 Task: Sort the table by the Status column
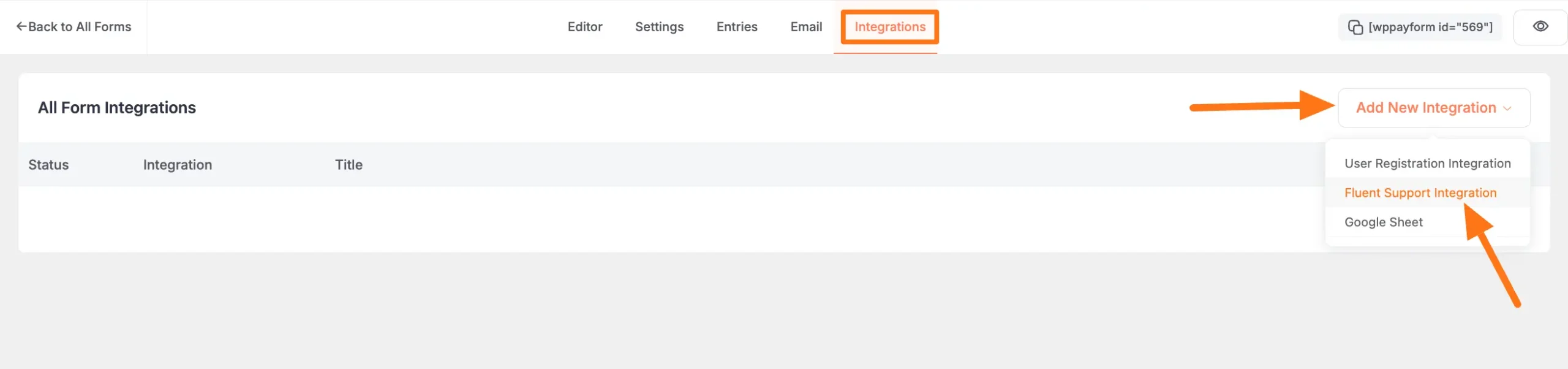49,164
